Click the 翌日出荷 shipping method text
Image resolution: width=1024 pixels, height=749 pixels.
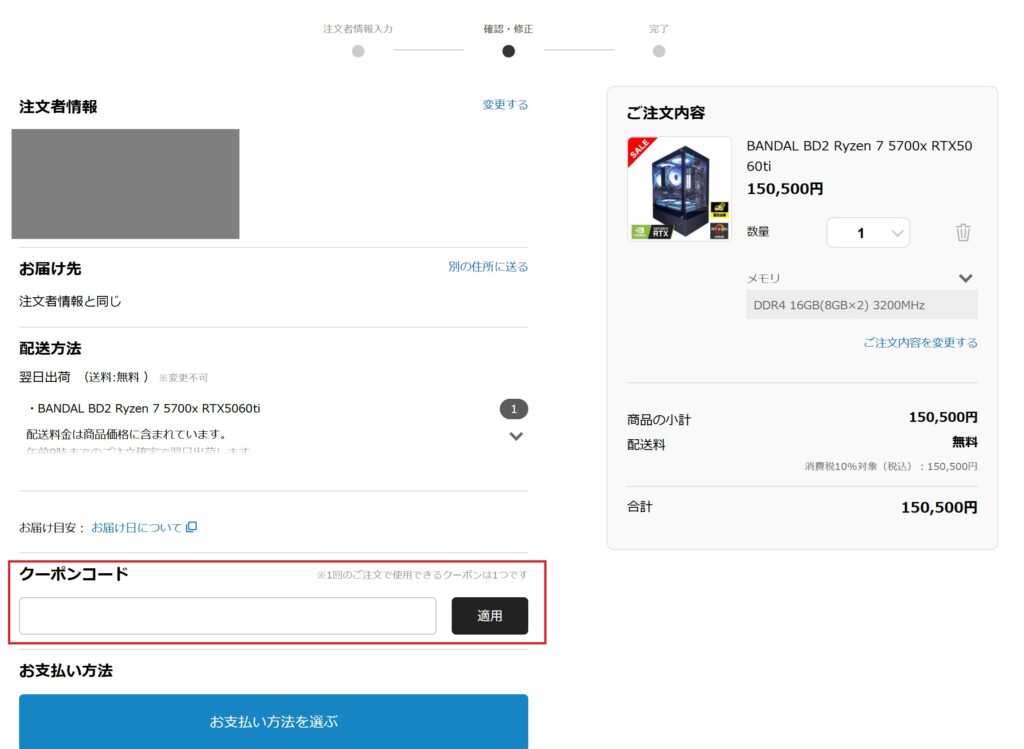[x=44, y=377]
